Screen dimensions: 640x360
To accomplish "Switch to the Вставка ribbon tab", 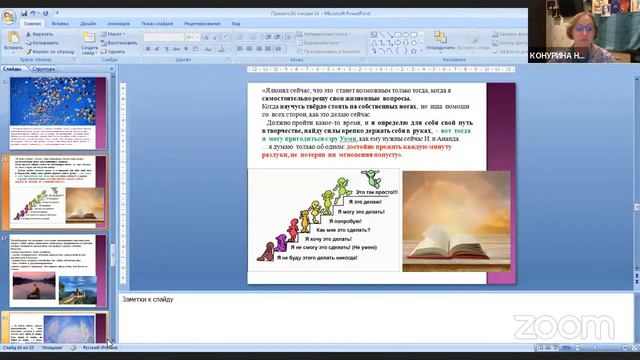I will (60, 24).
